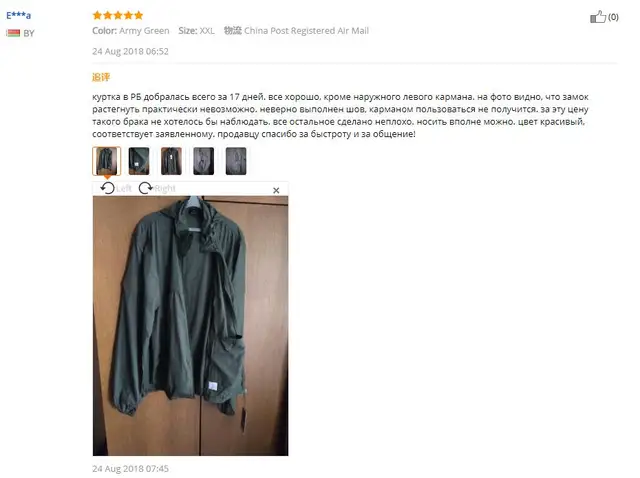Click the China Post Registered Air Mail text

[306, 31]
